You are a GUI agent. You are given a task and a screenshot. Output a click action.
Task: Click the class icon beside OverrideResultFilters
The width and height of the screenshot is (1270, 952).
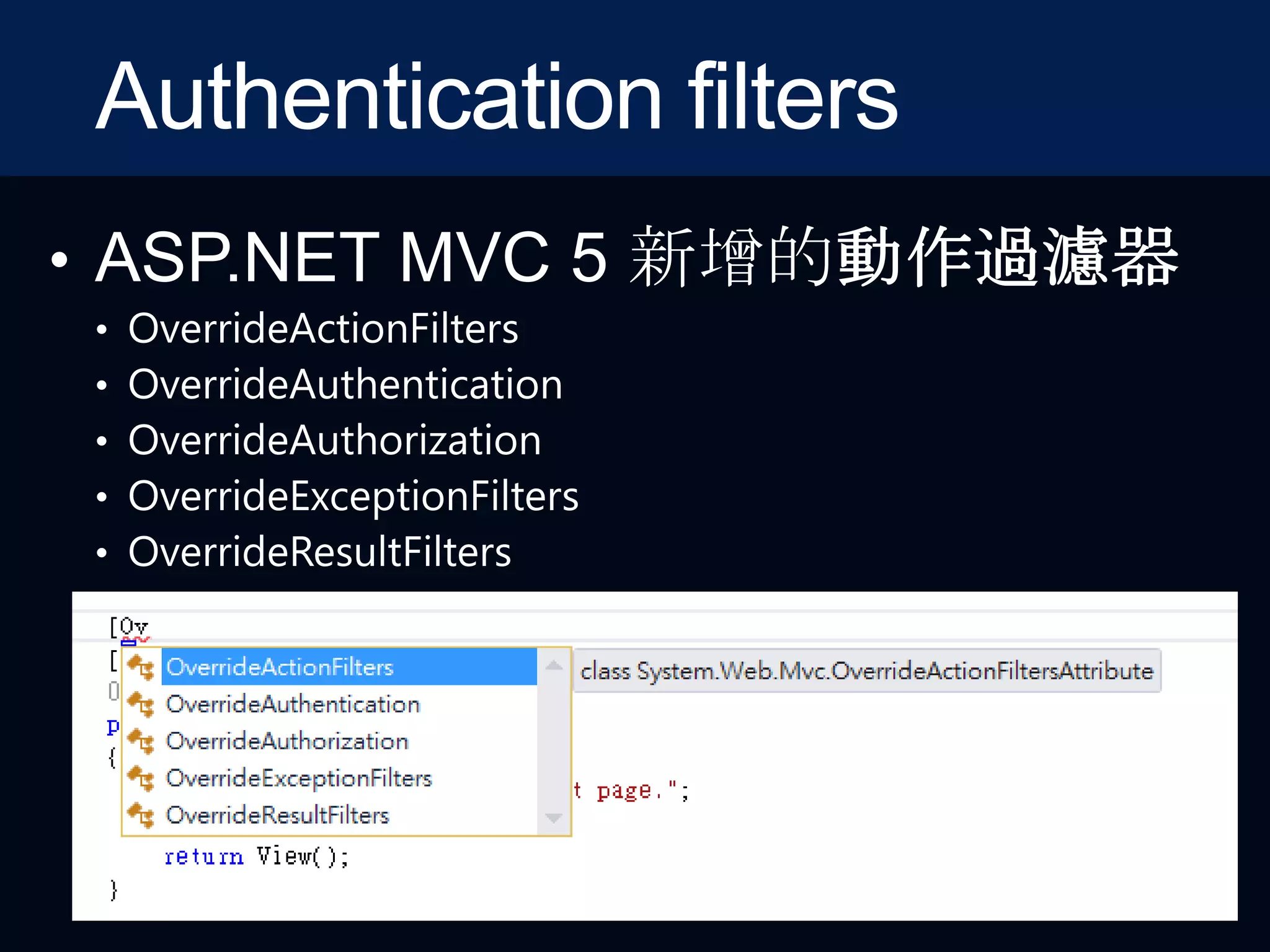click(x=141, y=814)
